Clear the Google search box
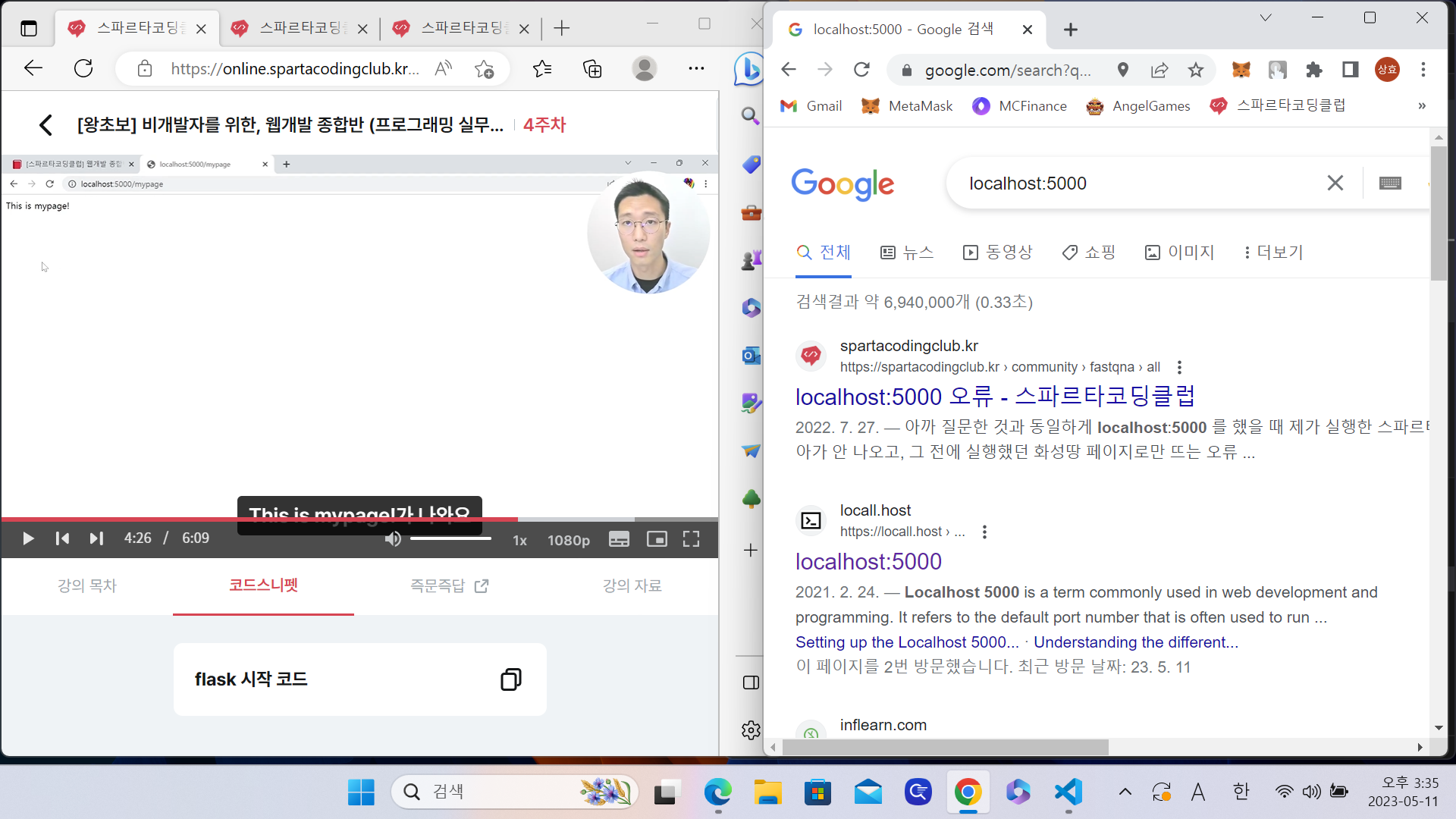 click(1335, 183)
